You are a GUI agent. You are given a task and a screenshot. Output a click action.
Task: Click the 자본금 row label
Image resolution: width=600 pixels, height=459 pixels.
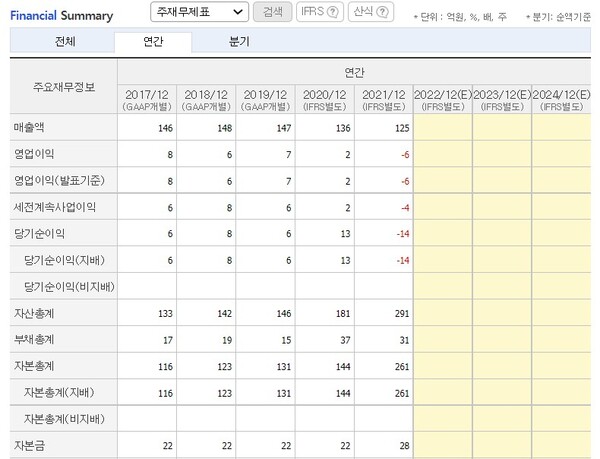click(x=31, y=442)
